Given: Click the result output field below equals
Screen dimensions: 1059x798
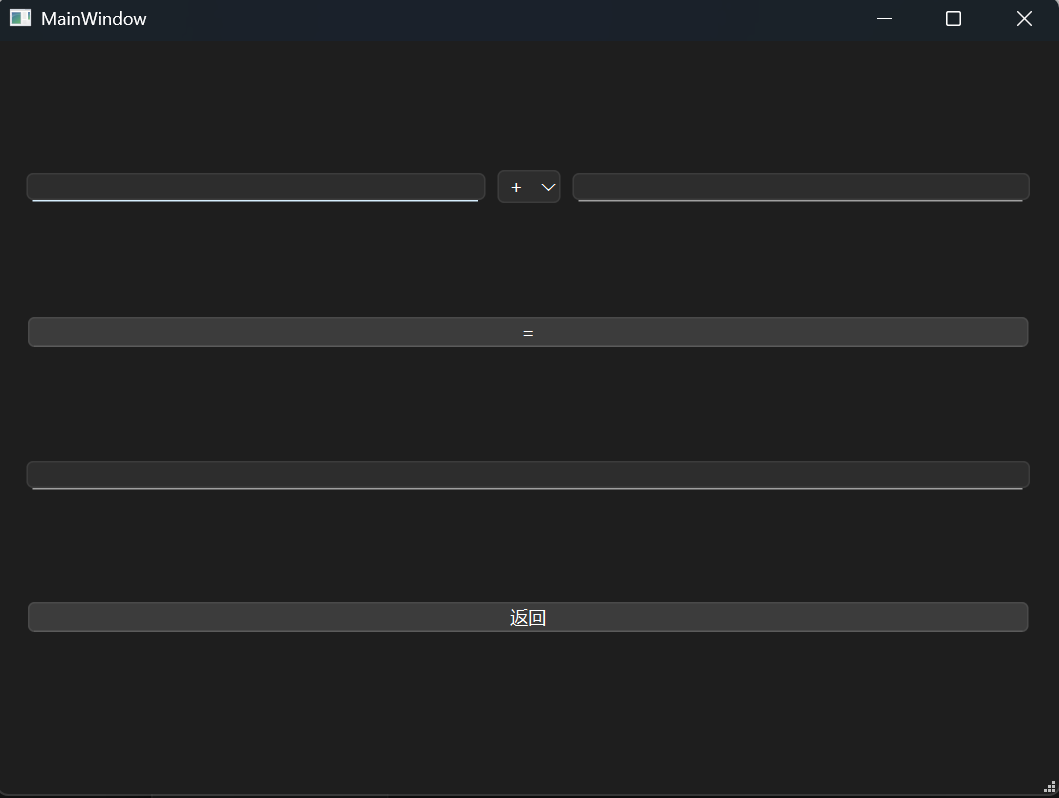Looking at the screenshot, I should point(528,475).
